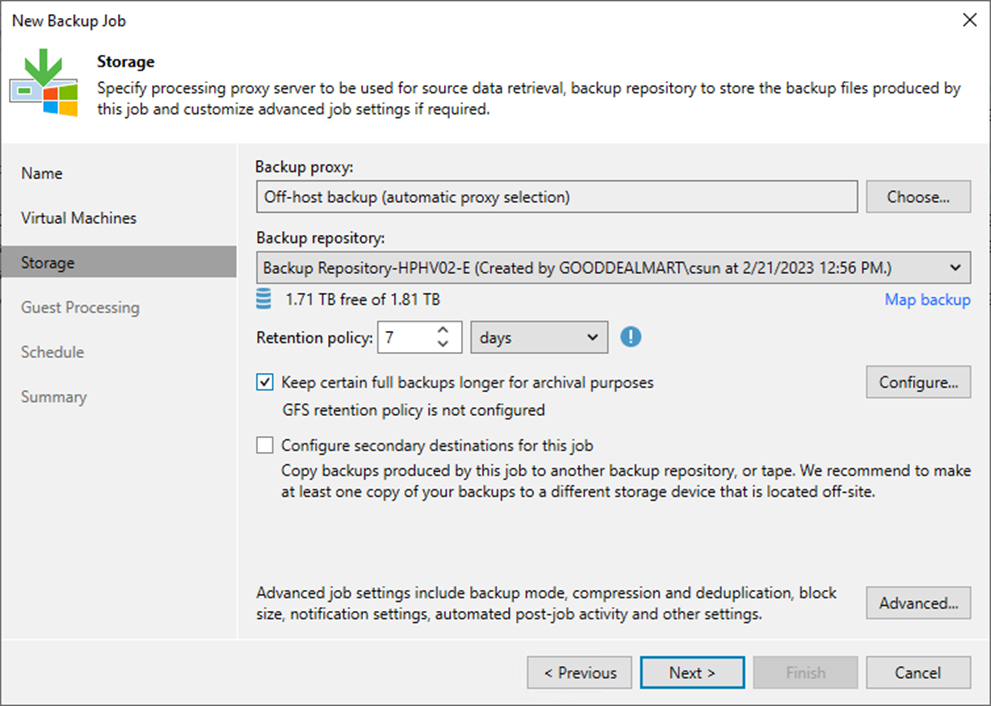Open the Summary step
This screenshot has height=706, width=991.
[x=53, y=397]
